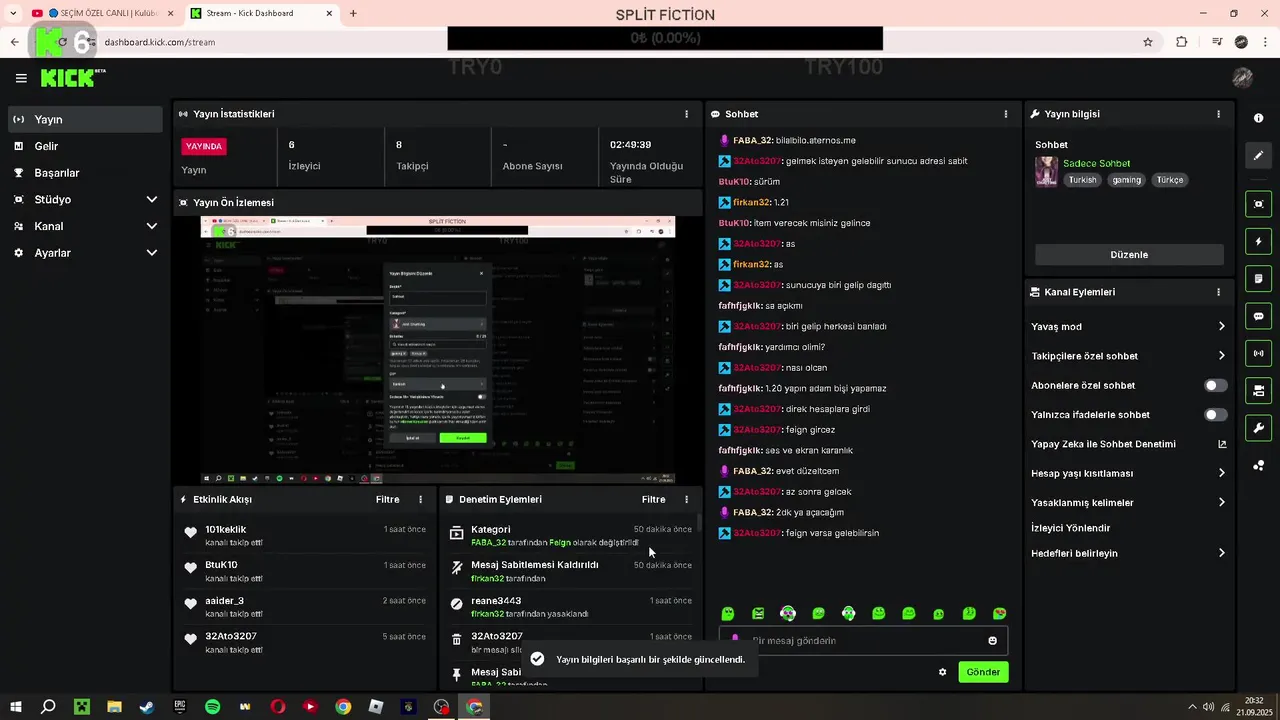Toggle the chat bubble panel icon in right sidebar

[x=1258, y=316]
